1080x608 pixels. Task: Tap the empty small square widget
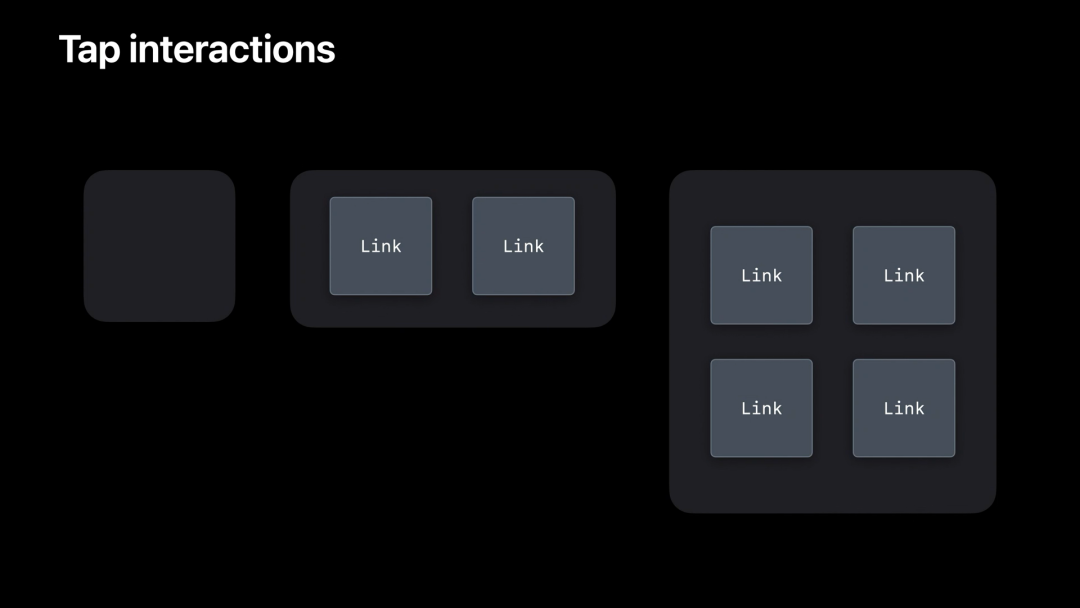160,246
